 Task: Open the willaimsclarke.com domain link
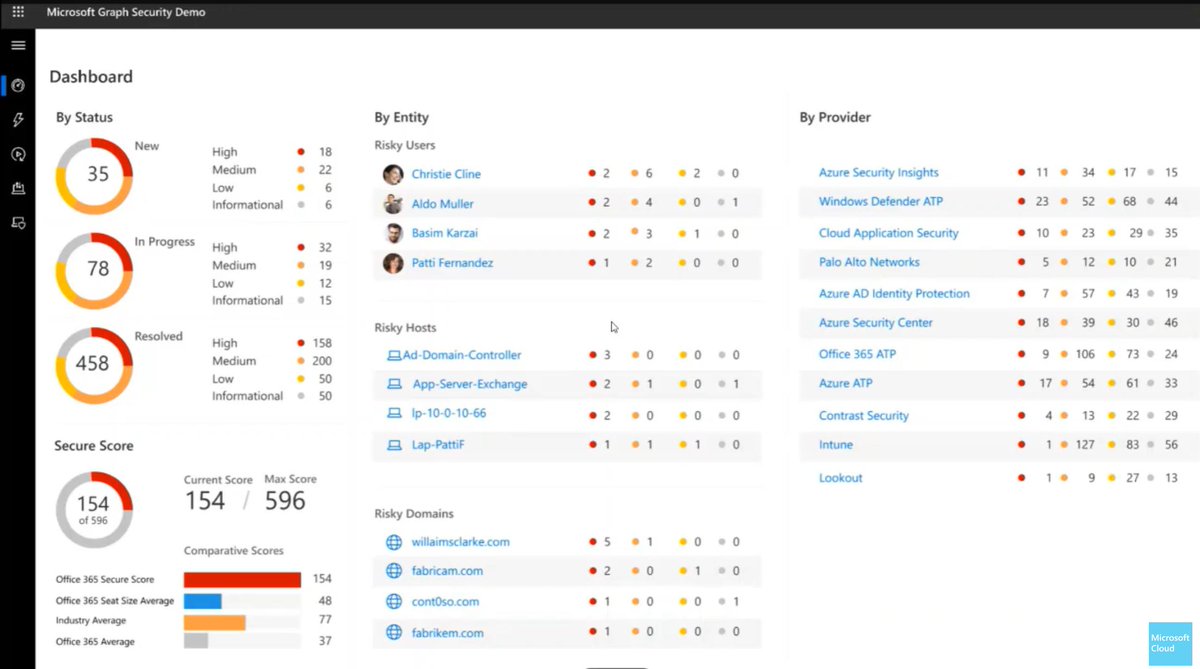coord(461,542)
